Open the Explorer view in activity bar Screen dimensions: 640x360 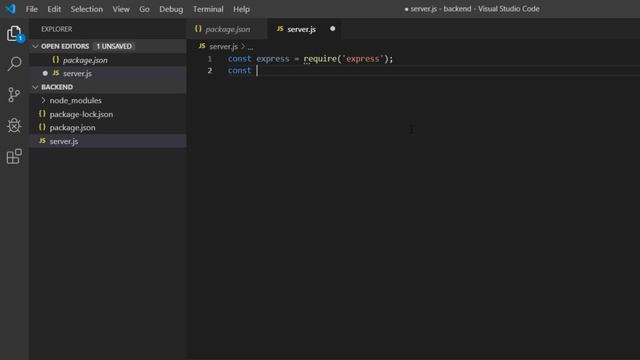coord(14,33)
